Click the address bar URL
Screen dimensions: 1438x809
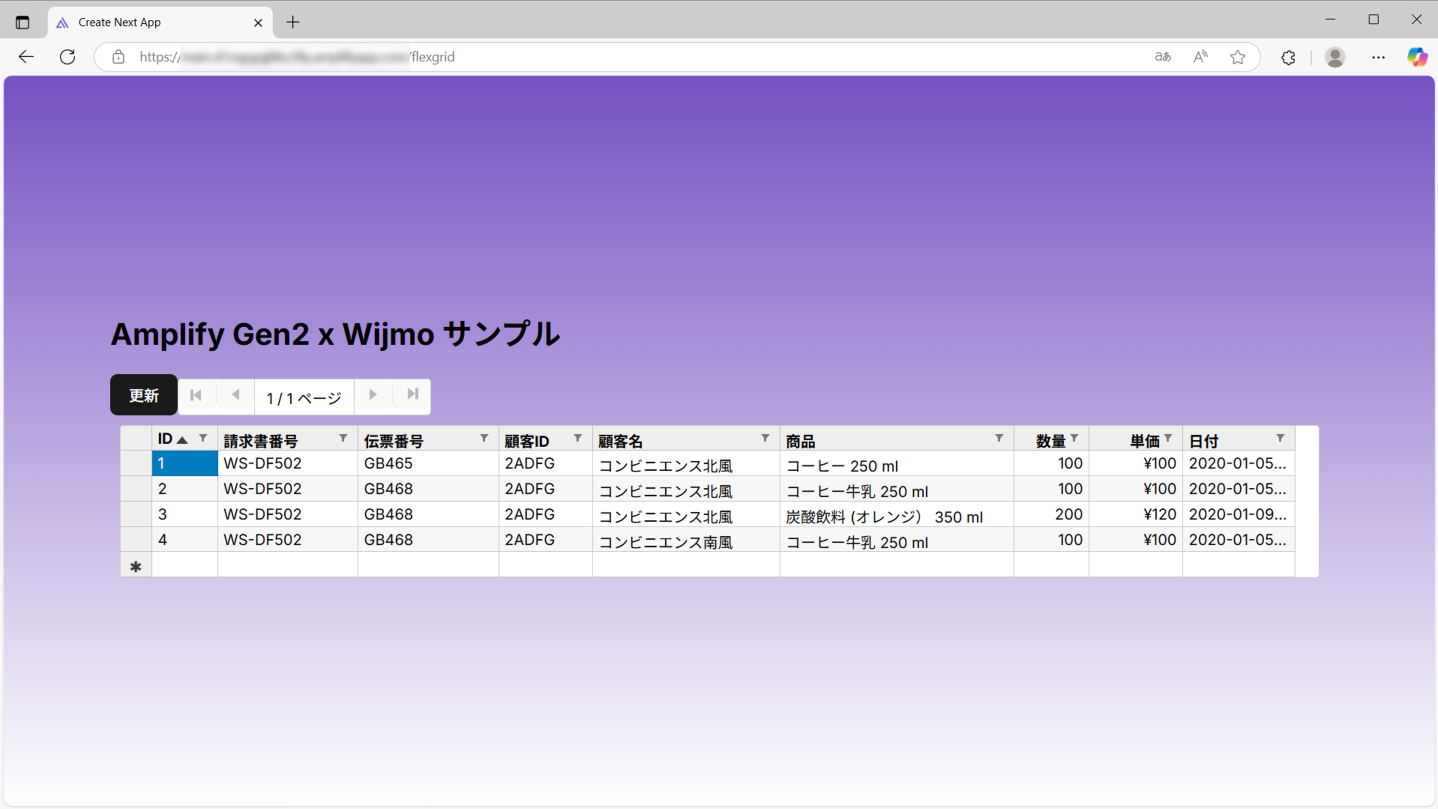pyautogui.click(x=297, y=57)
